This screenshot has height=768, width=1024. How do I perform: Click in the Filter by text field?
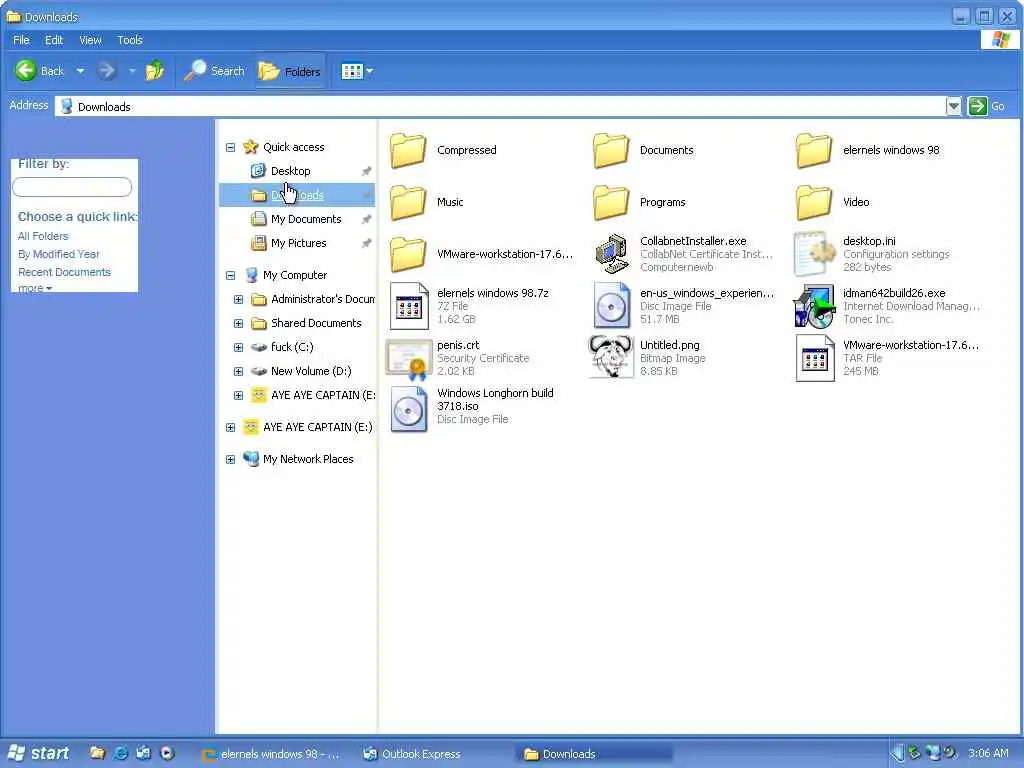pos(72,187)
